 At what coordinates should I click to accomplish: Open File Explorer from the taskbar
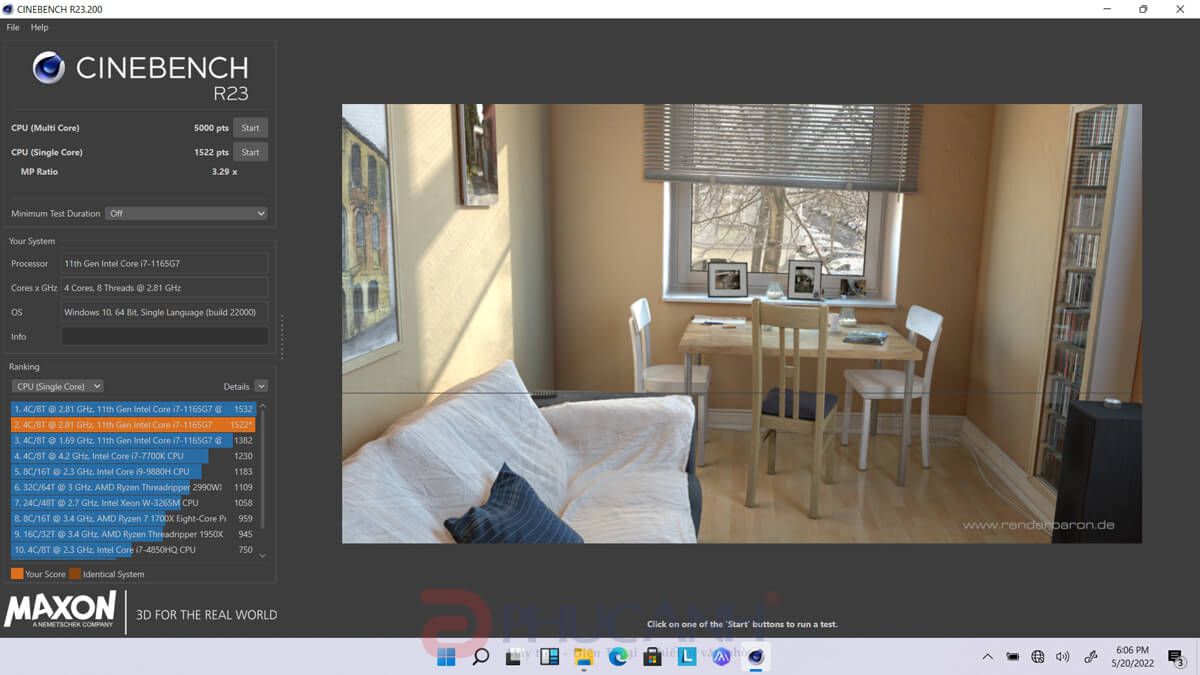coord(584,657)
